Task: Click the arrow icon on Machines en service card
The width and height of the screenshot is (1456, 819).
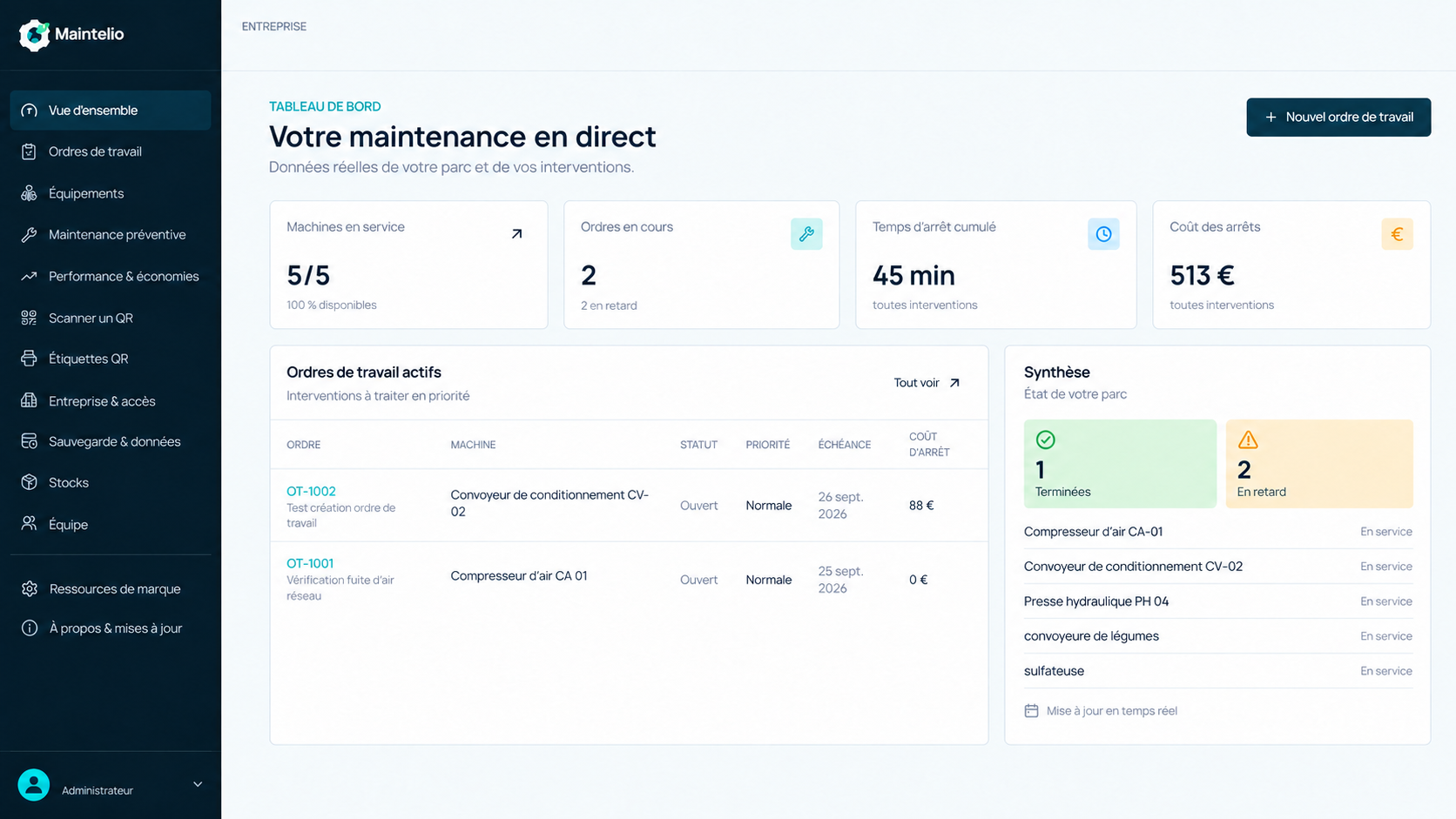Action: (x=516, y=234)
